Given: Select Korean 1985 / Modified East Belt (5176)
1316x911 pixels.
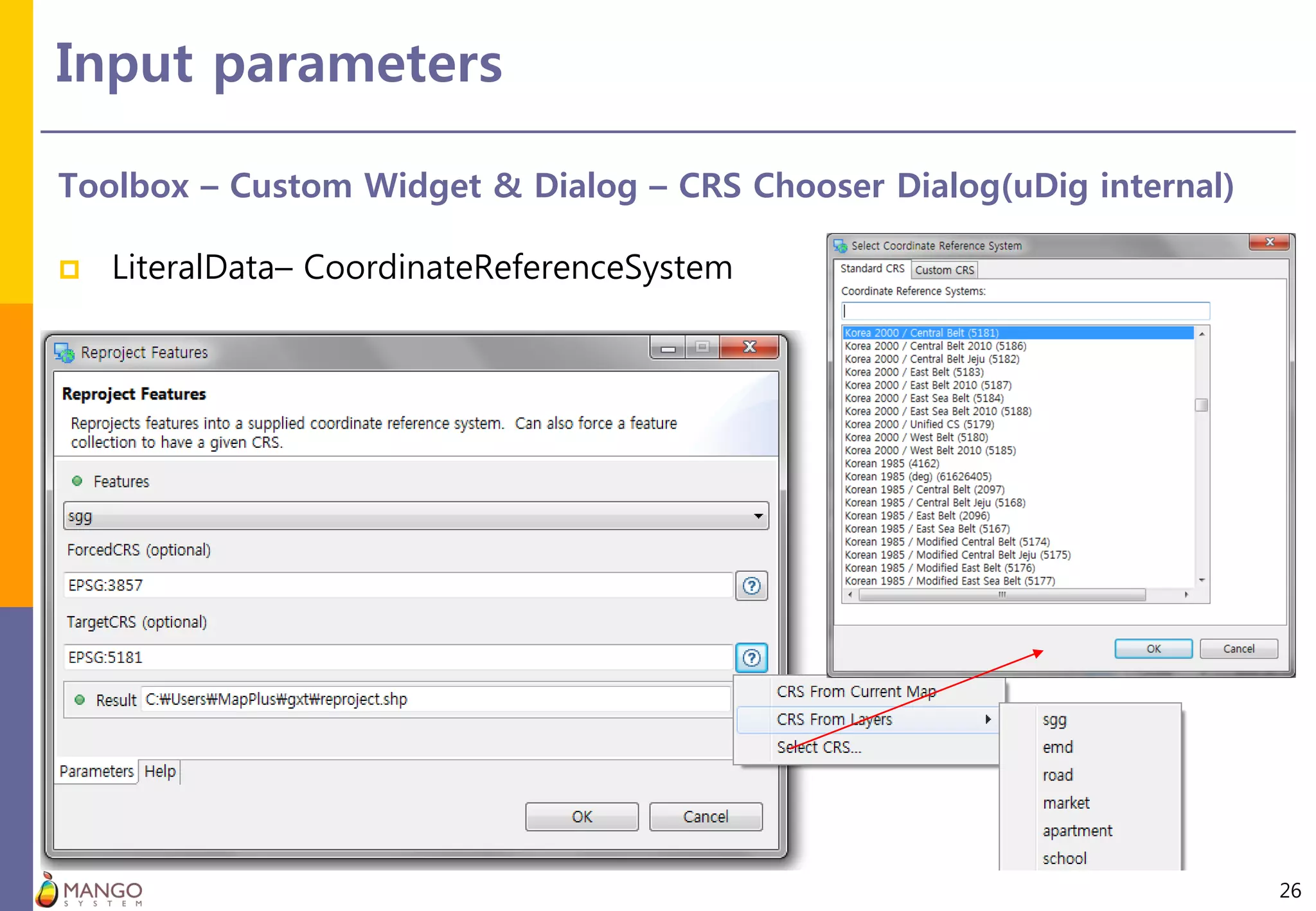Looking at the screenshot, I should pyautogui.click(x=939, y=568).
